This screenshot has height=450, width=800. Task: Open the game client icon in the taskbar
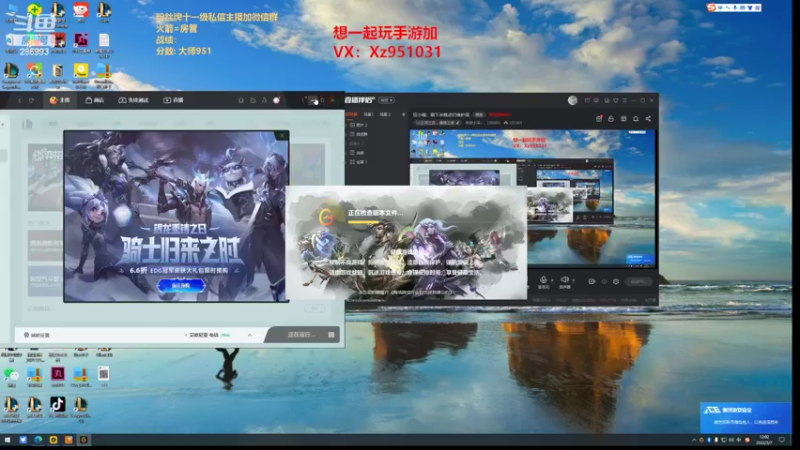click(84, 440)
